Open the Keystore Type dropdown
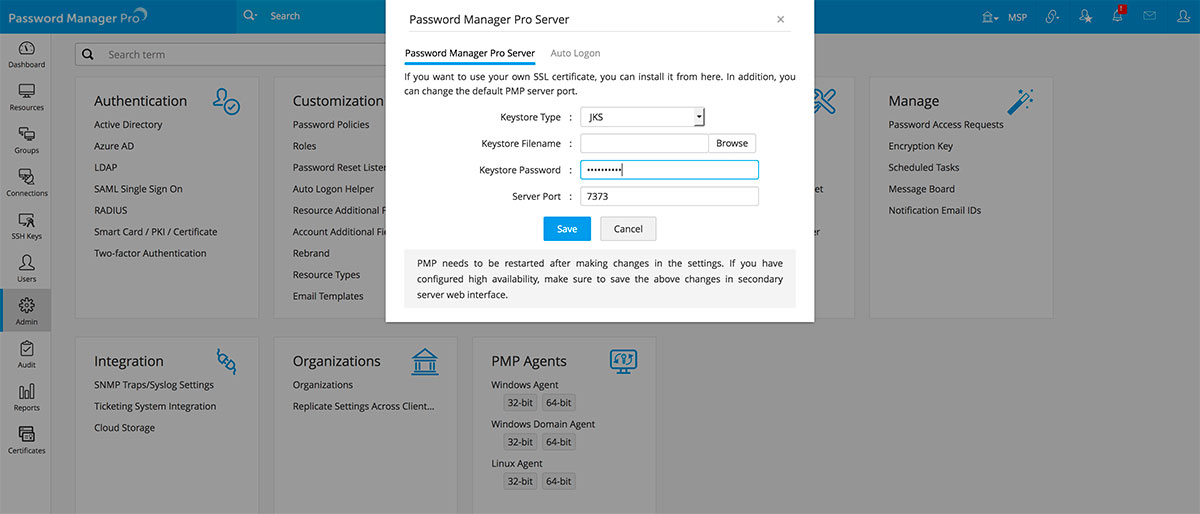Viewport: 1200px width, 514px height. 643,117
